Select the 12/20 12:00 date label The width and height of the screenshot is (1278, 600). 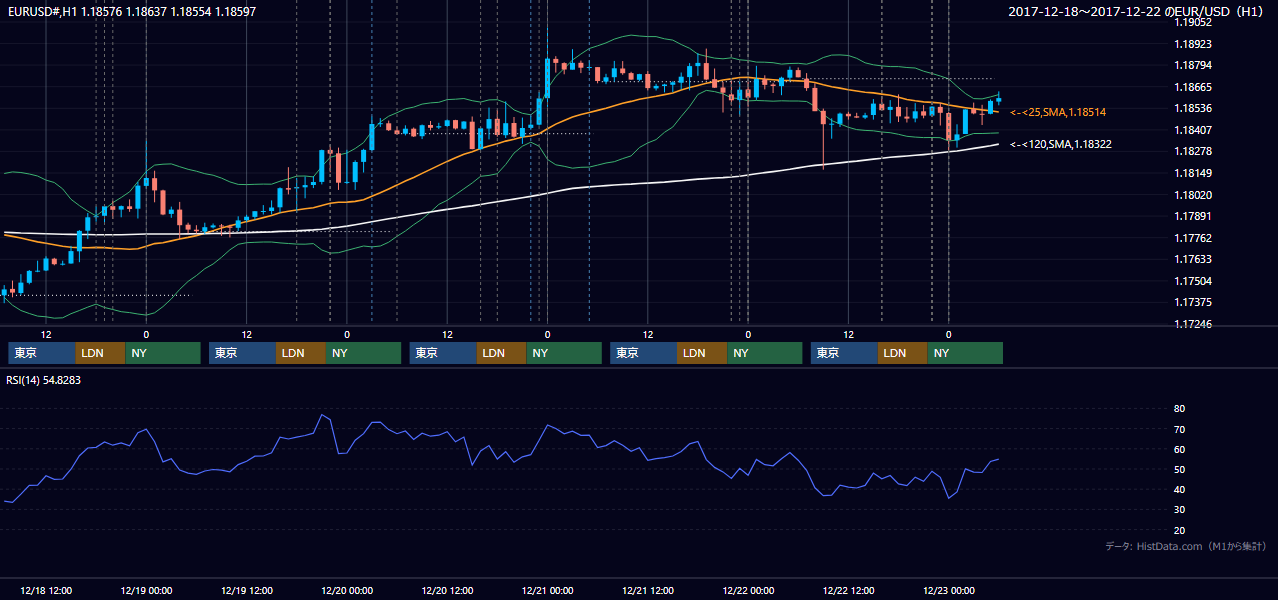(447, 590)
